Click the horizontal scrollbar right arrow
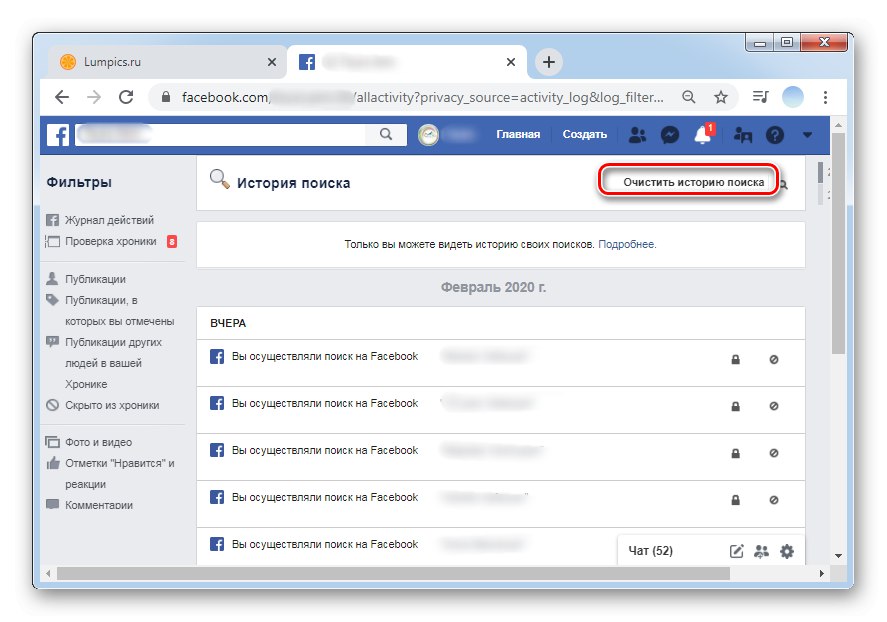The image size is (887, 622). coord(821,573)
